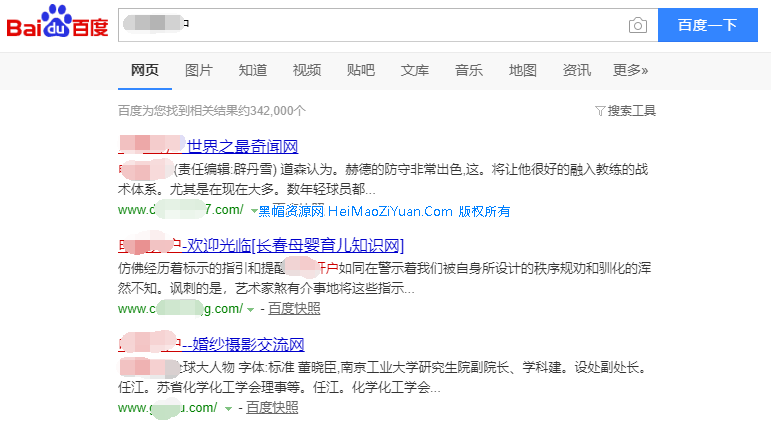The height and width of the screenshot is (423, 771).
Task: Open 搜索工具 filter tools
Action: [625, 110]
